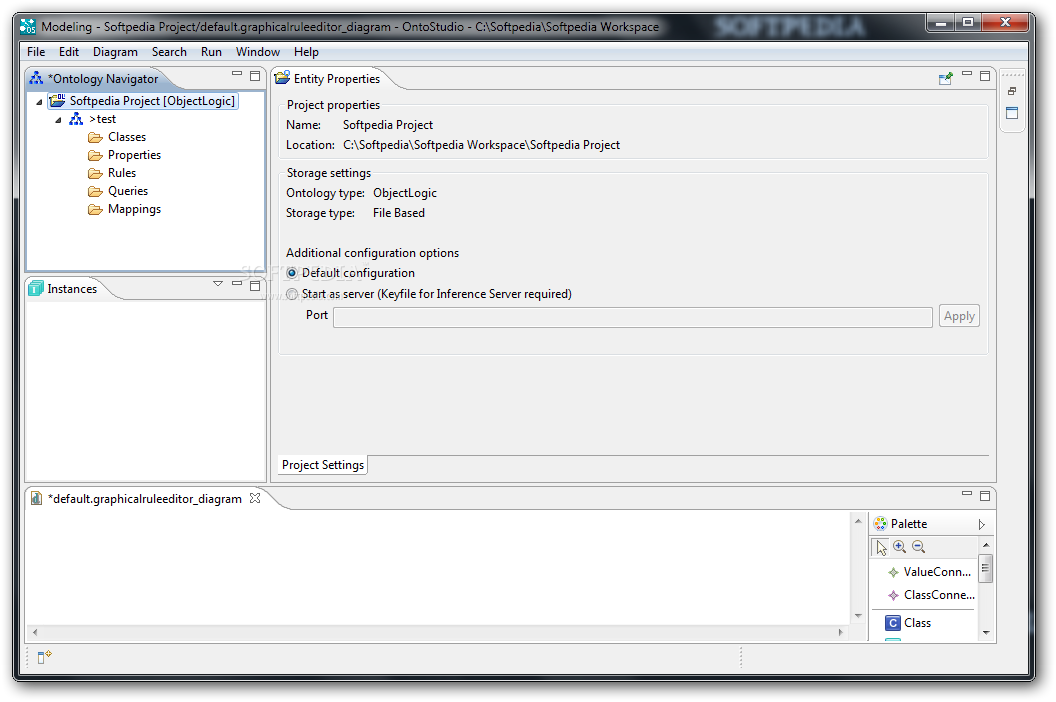Minimize the Entity Properties panel
This screenshot has width=1056, height=702.
coord(966,73)
